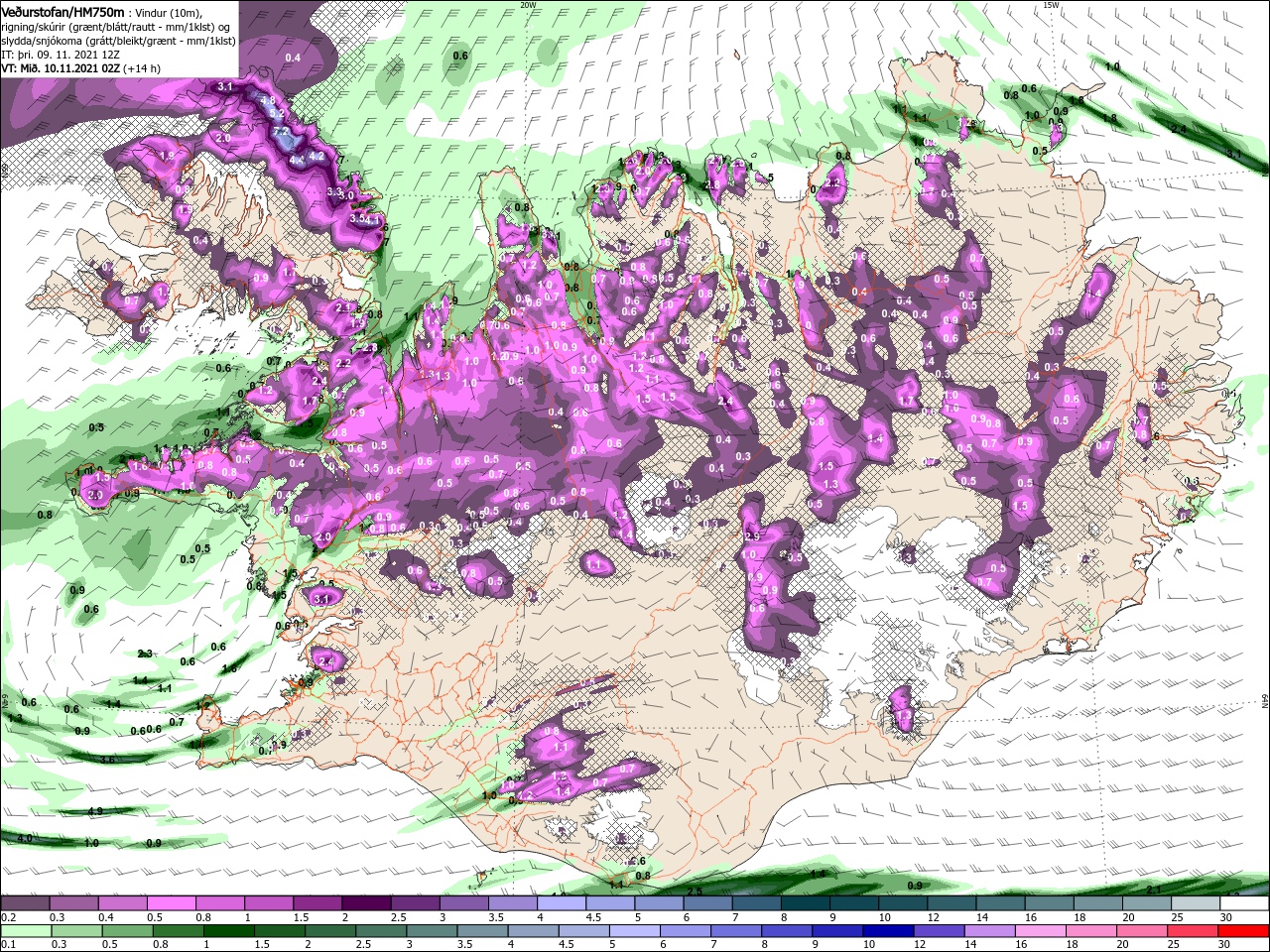Image resolution: width=1270 pixels, height=952 pixels.
Task: Click the 'rigning/skúrir (grænt/blátt/rautt - mm/1klst)' line
Action: click(x=114, y=26)
